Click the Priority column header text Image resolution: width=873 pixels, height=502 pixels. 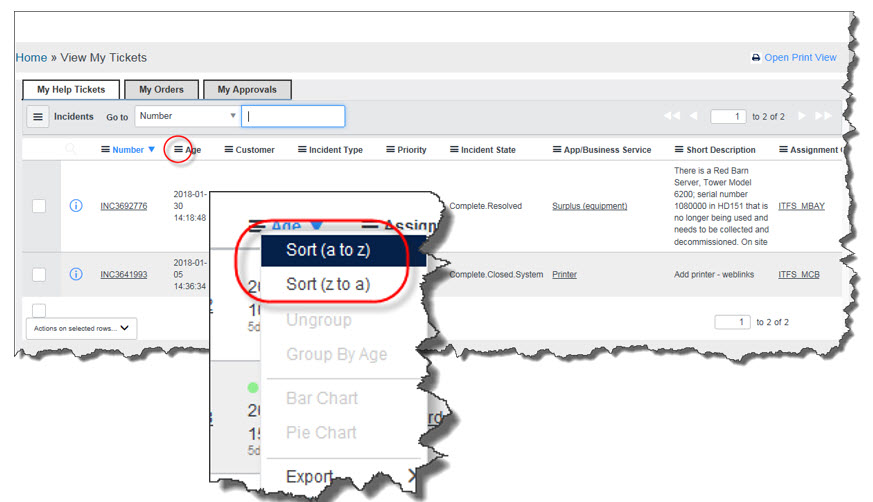(412, 150)
